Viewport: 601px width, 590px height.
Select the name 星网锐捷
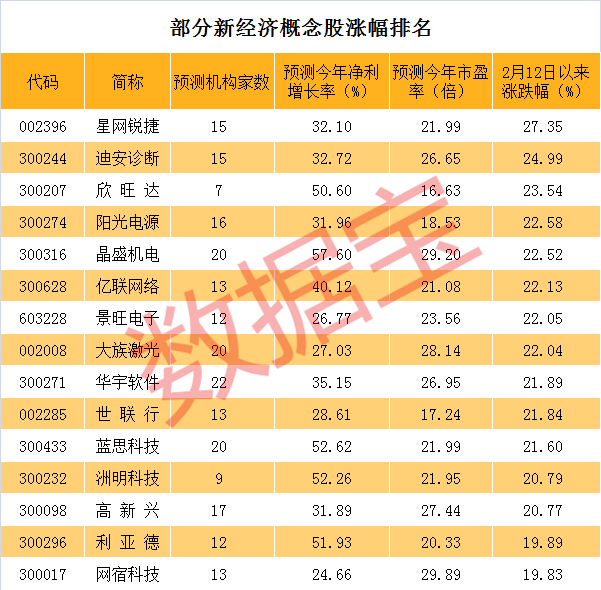click(x=127, y=126)
